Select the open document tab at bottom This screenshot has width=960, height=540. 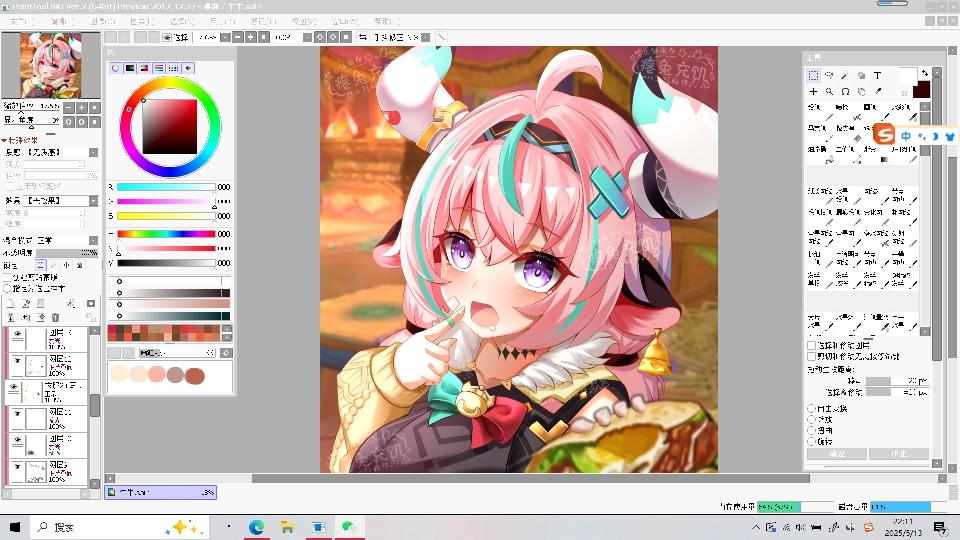pos(160,492)
